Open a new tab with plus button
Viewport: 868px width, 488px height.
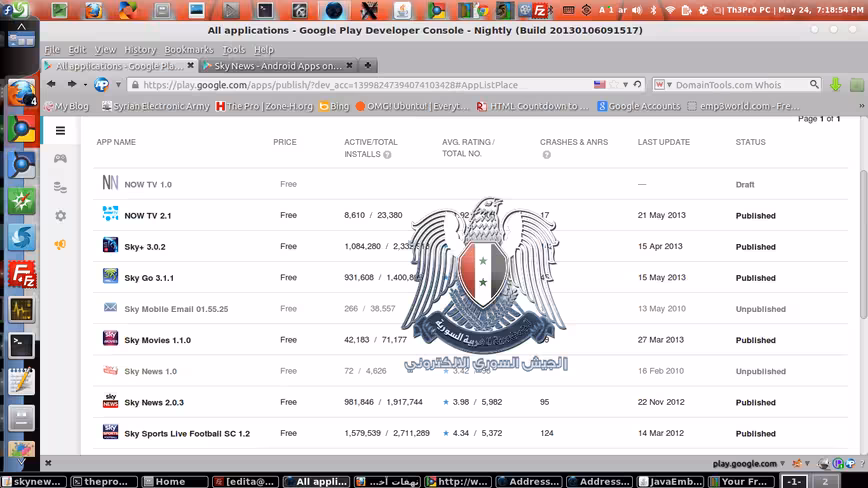[368, 66]
